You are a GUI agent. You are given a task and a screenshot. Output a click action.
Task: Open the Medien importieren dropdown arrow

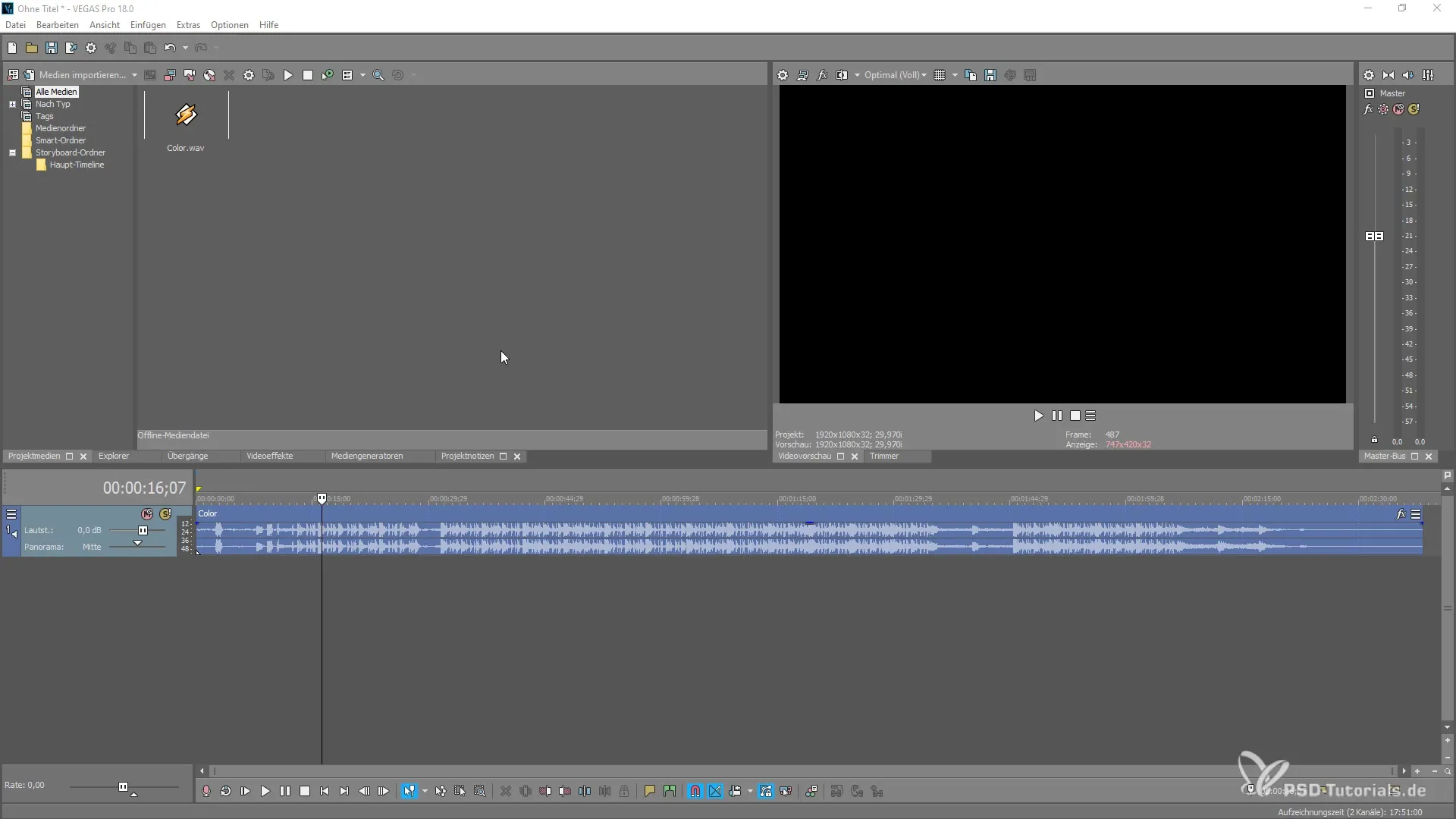[134, 75]
